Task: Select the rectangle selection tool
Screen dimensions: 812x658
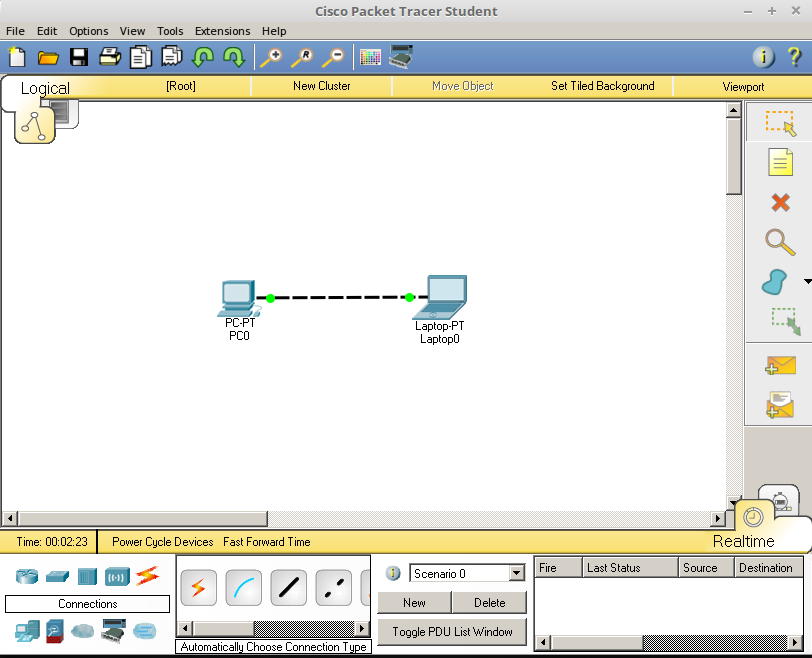Action: pyautogui.click(x=780, y=122)
